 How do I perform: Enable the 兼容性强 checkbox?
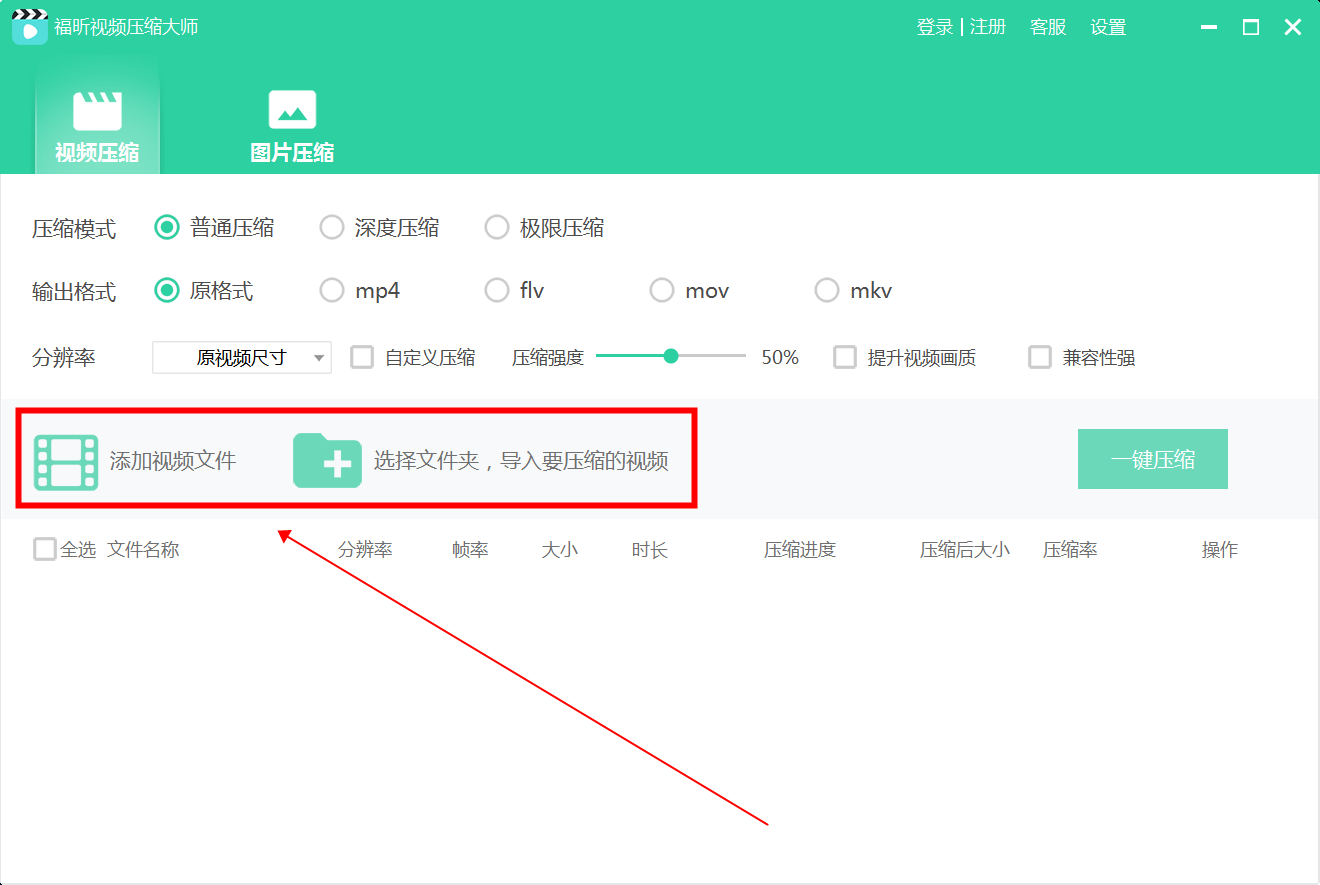(x=1040, y=357)
